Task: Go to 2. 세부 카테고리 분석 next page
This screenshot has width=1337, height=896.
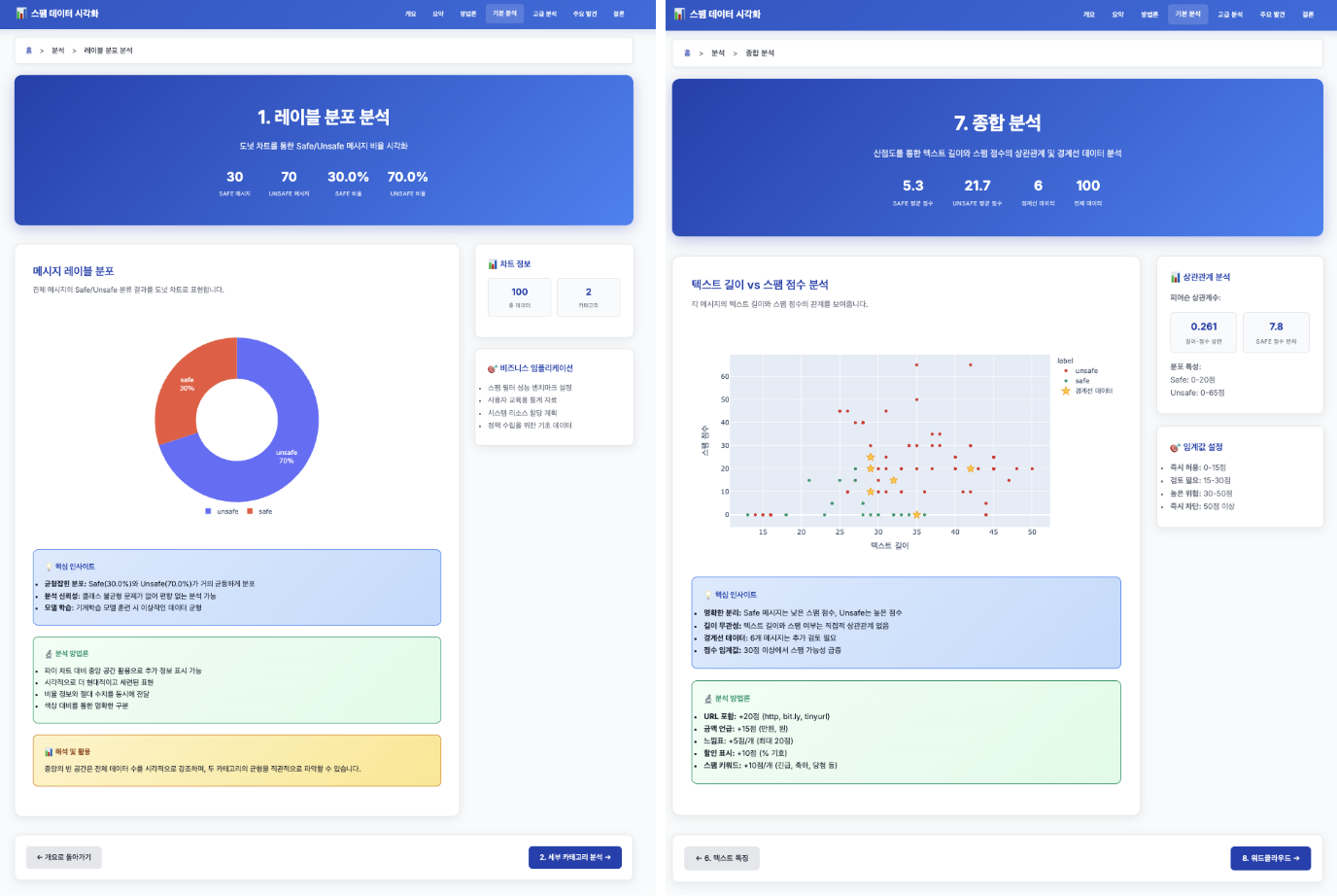Action: (x=575, y=857)
